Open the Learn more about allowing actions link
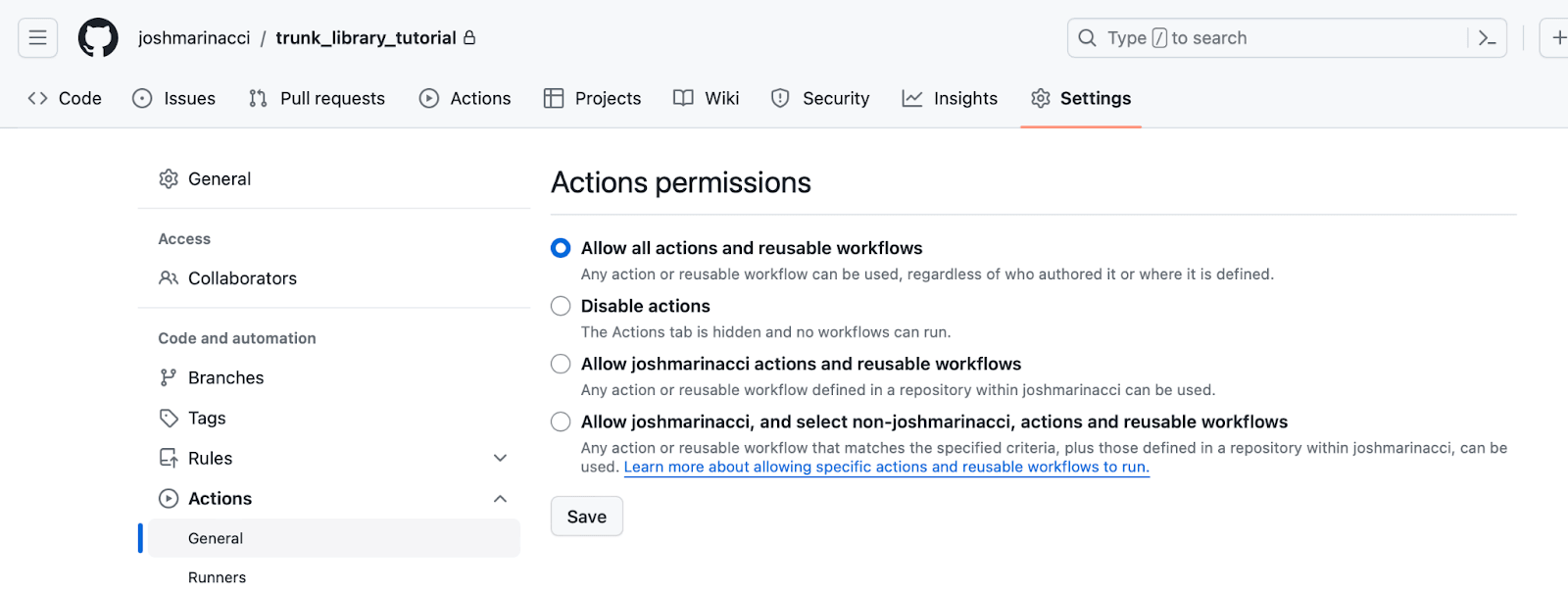Image resolution: width=1568 pixels, height=595 pixels. 886,467
